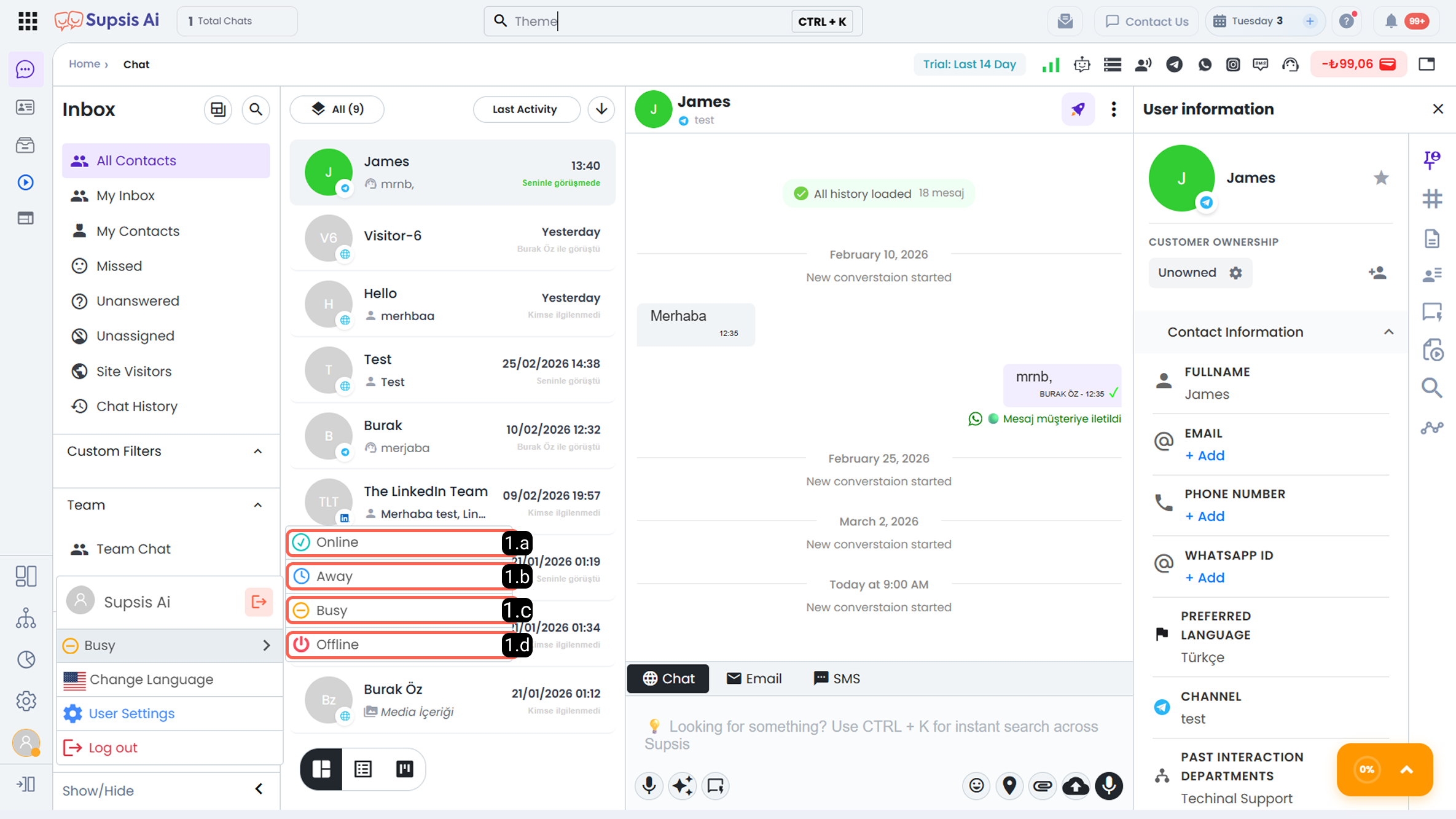
Task: Switch to split panel view layout
Action: (x=321, y=769)
